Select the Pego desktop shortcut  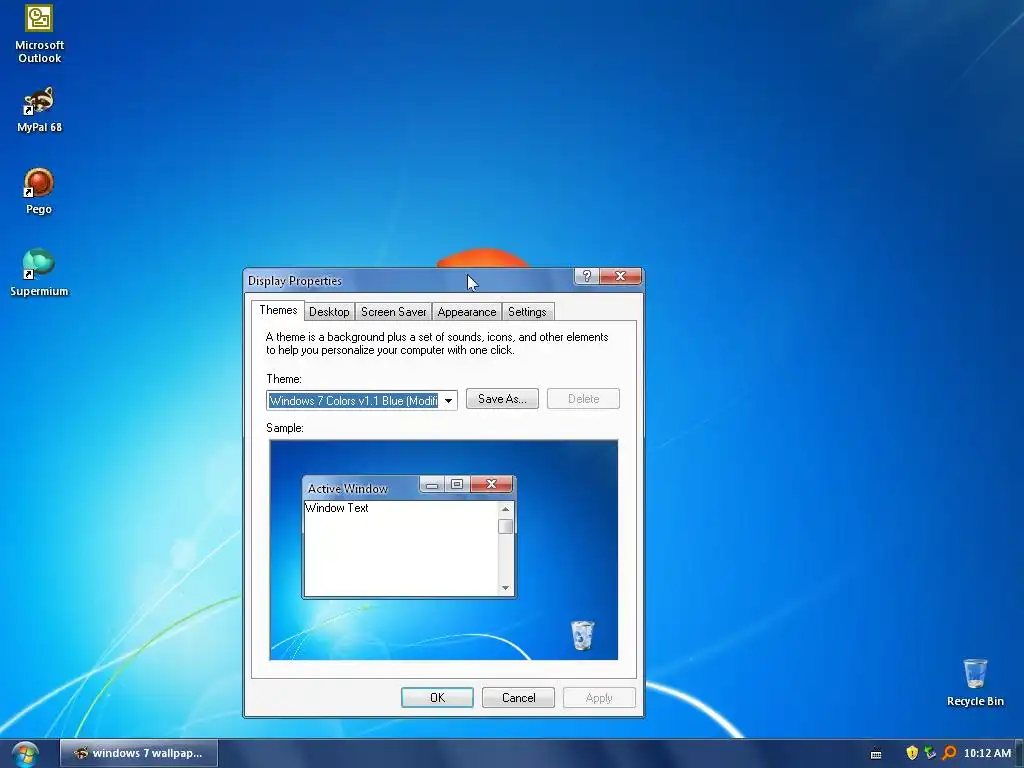[x=39, y=191]
